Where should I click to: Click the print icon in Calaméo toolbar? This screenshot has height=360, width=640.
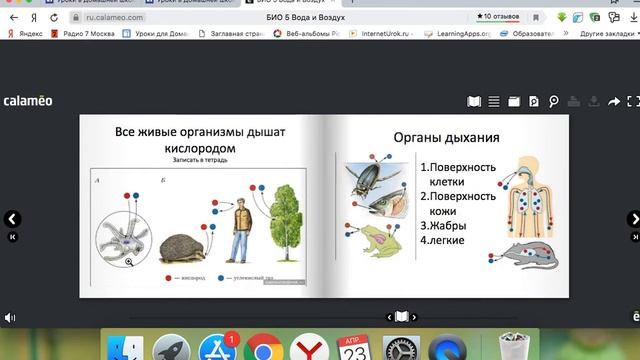(x=574, y=101)
